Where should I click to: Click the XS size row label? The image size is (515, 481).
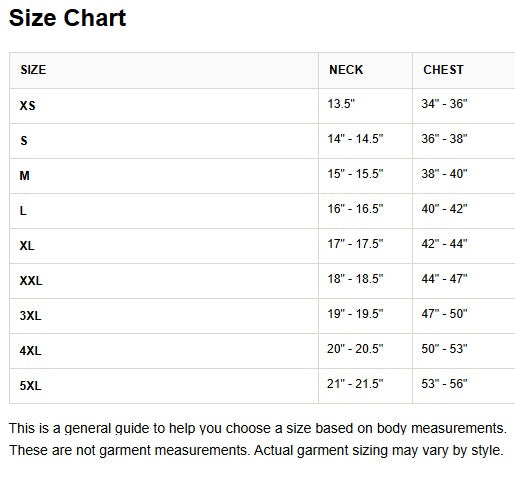coord(27,106)
